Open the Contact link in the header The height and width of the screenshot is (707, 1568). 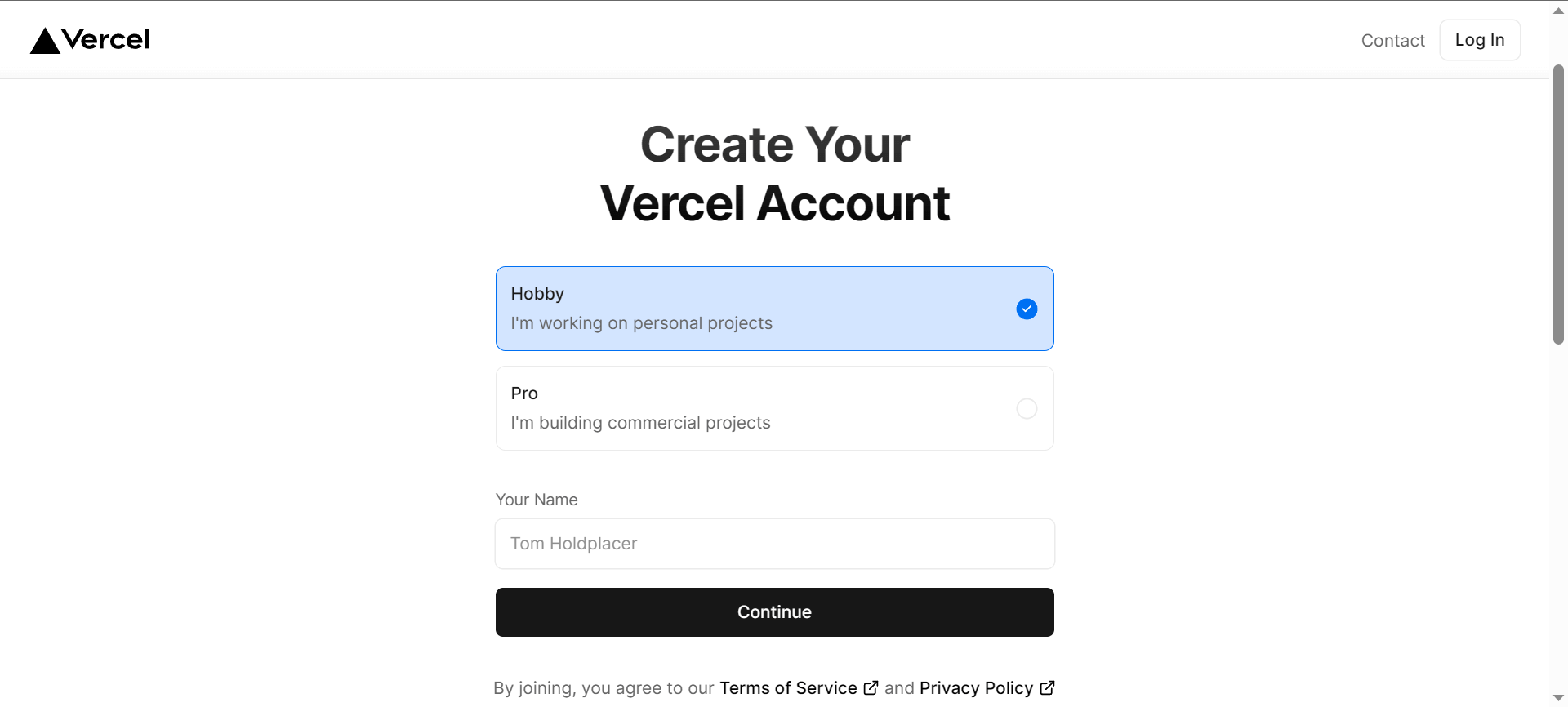[x=1392, y=41]
